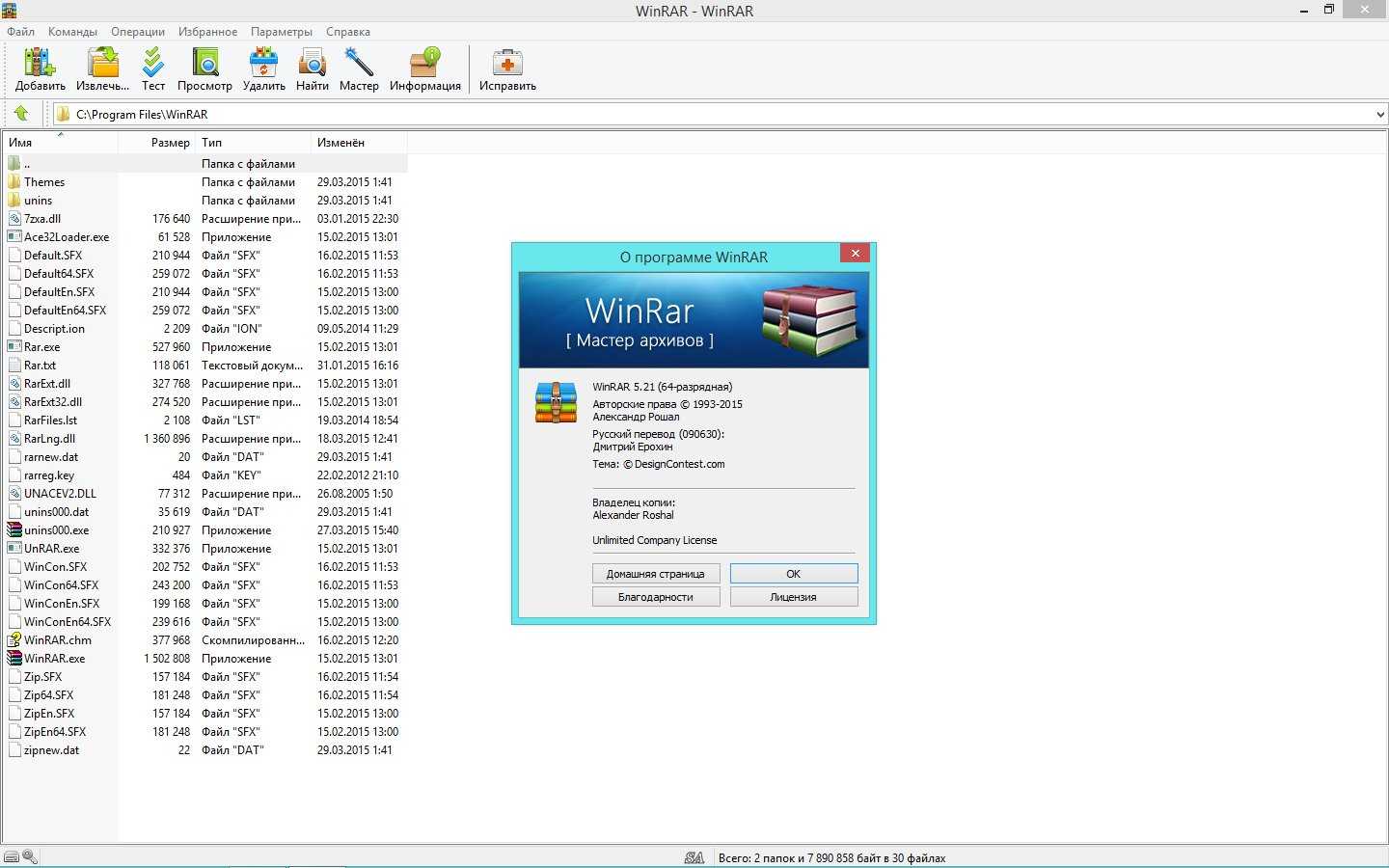Click OK in the About dialog
1389x868 pixels.
click(x=794, y=573)
